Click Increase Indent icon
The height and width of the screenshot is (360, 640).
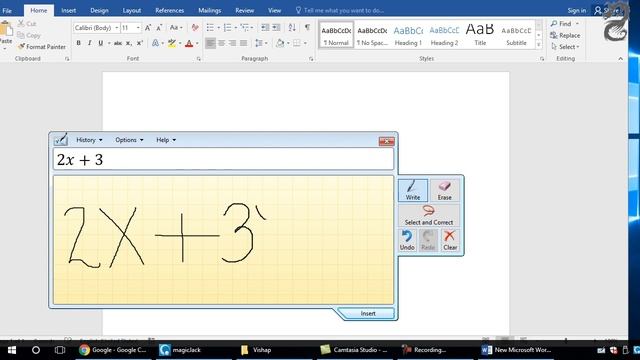pyautogui.click(x=276, y=27)
